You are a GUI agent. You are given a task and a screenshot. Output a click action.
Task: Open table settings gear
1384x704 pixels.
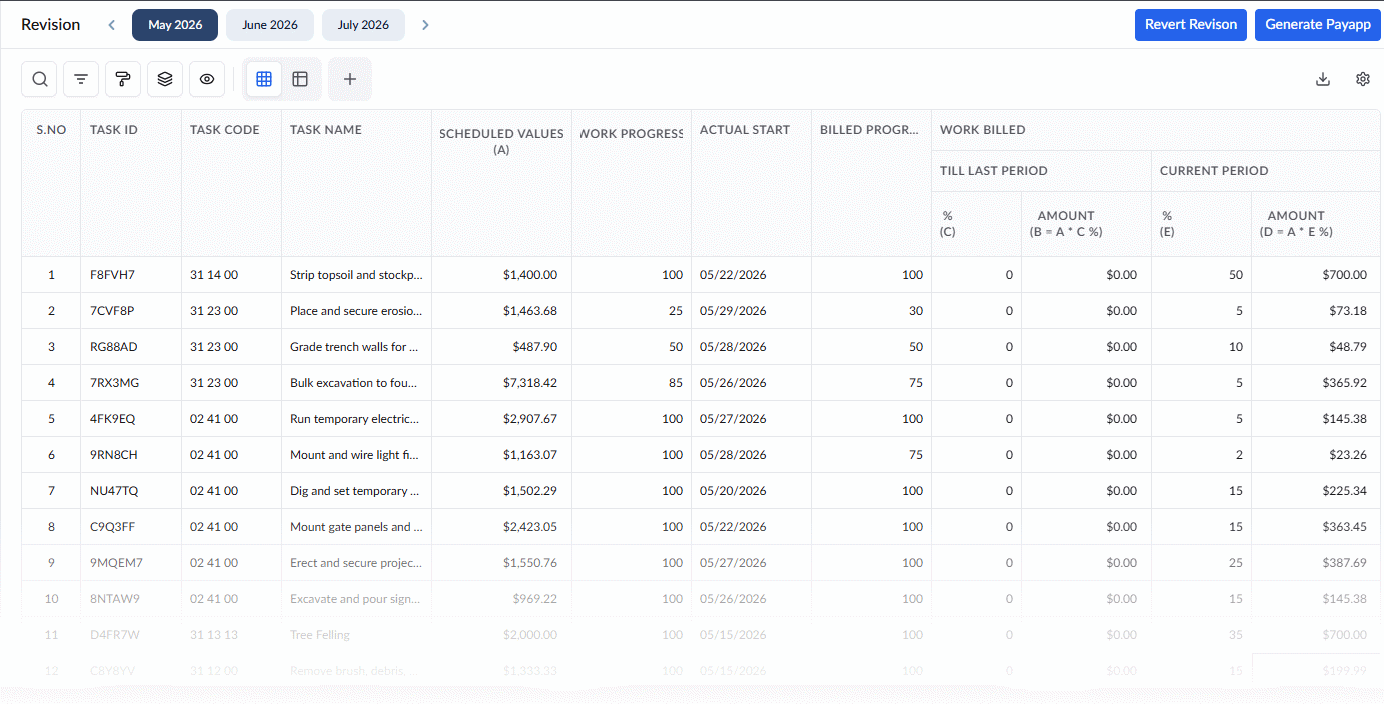tap(1362, 79)
